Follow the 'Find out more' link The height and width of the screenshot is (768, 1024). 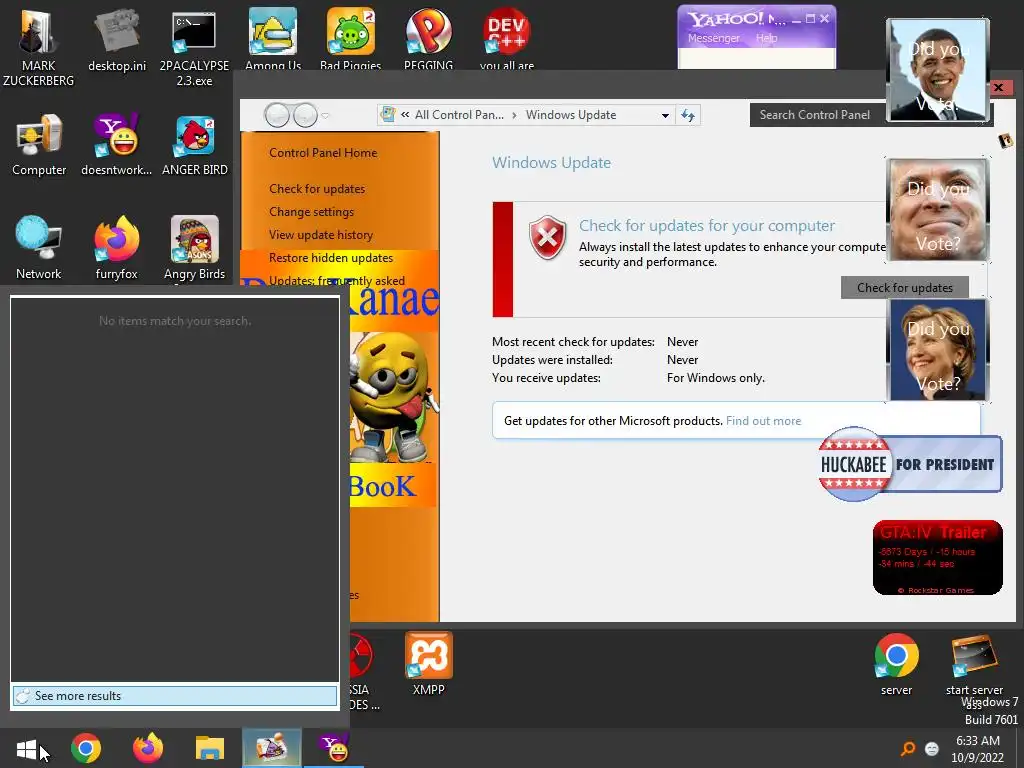[763, 421]
